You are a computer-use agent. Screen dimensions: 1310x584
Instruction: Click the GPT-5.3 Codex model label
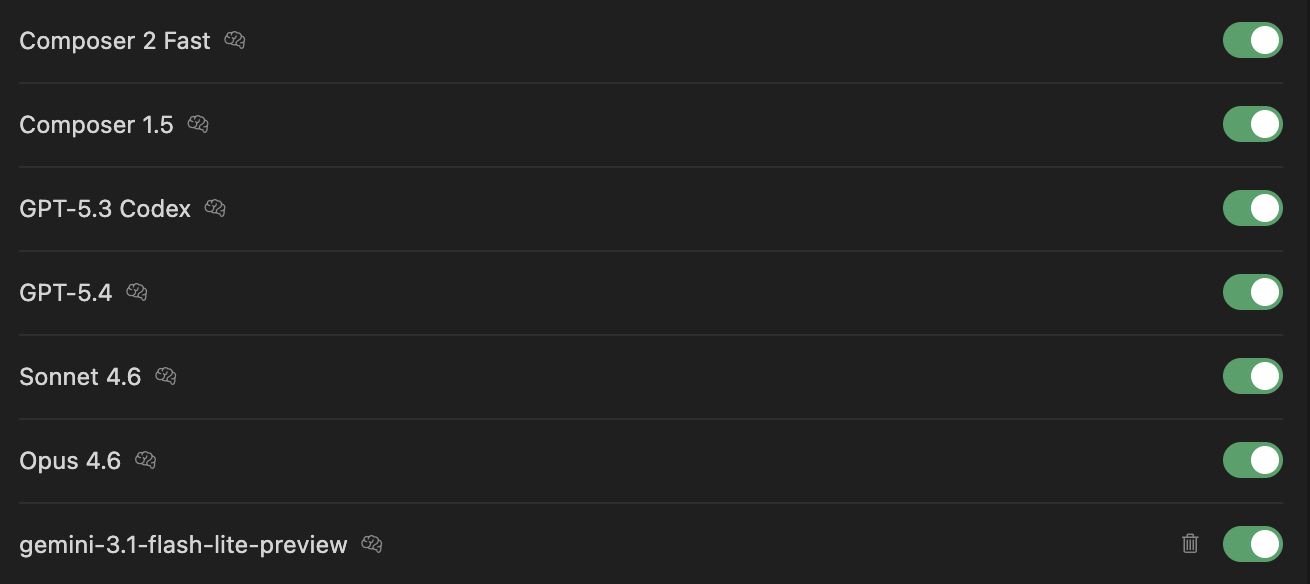(105, 209)
